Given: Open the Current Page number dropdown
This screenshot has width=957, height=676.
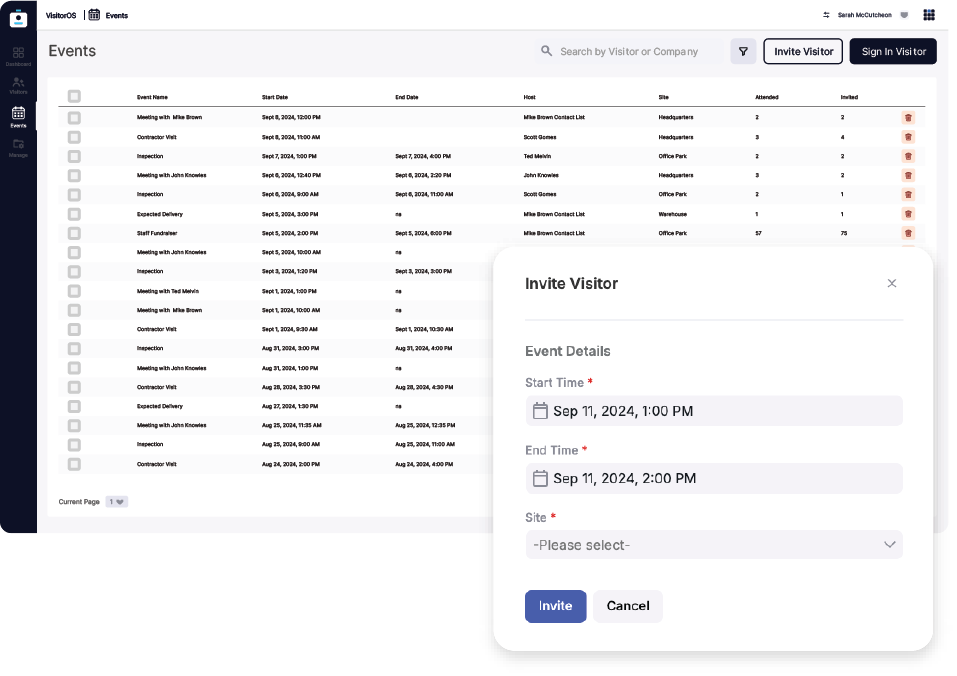Looking at the screenshot, I should [x=118, y=502].
